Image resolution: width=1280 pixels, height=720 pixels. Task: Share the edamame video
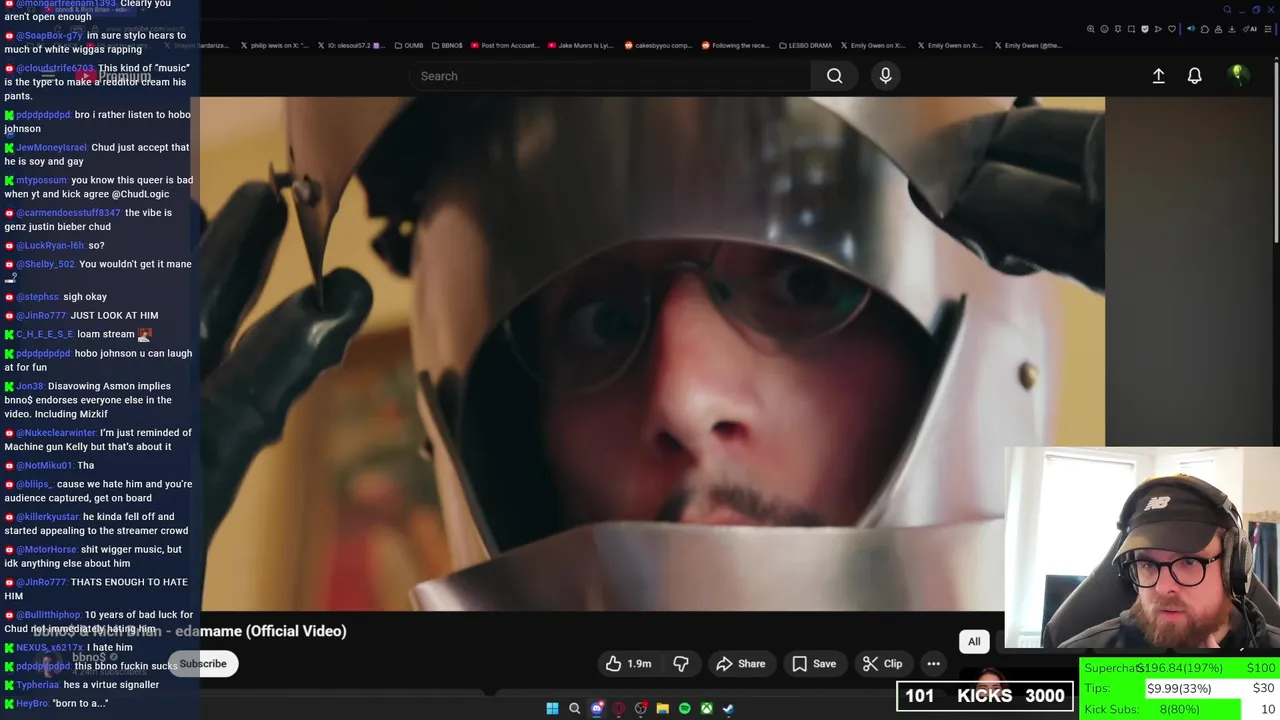[x=741, y=664]
